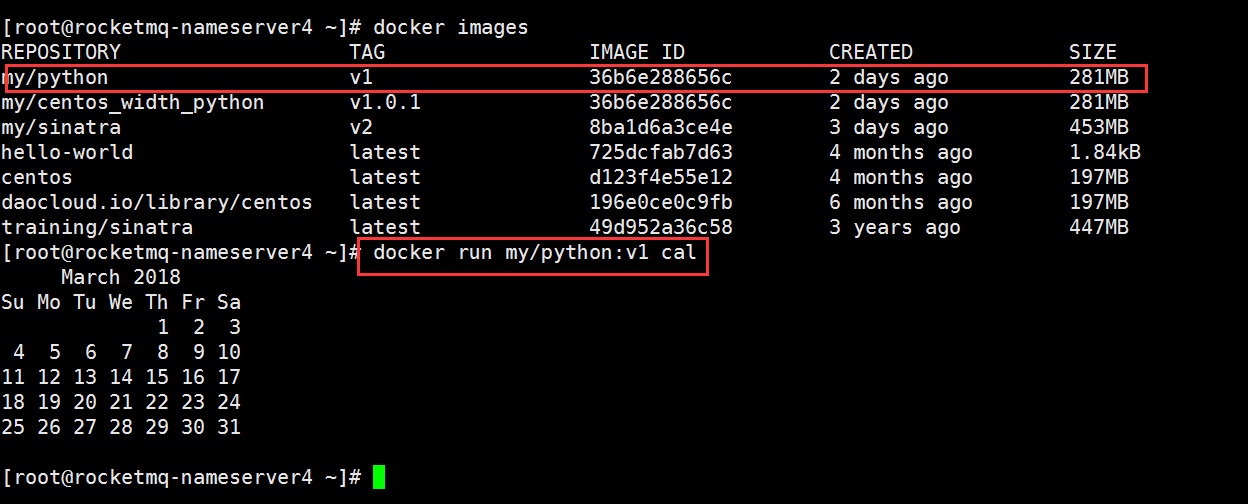Select the my/sinatra repository entry
Image resolution: width=1248 pixels, height=504 pixels.
pos(61,127)
